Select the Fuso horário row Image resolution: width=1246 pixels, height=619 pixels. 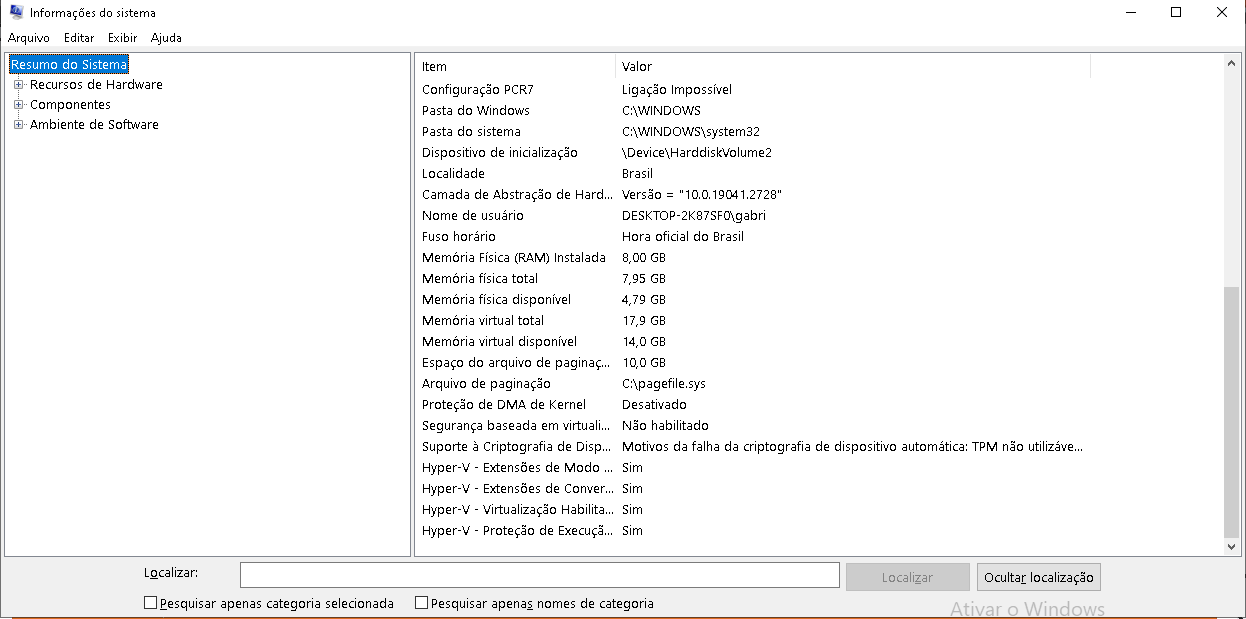coord(753,237)
